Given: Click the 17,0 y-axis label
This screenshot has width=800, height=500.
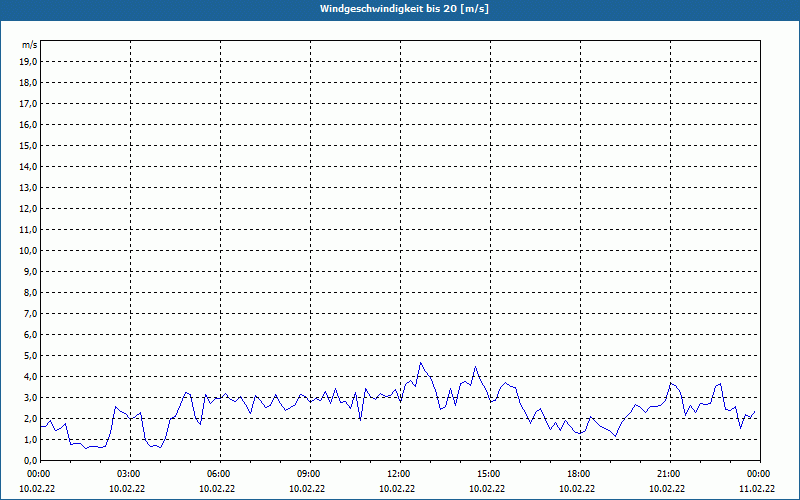Looking at the screenshot, I should pyautogui.click(x=28, y=104).
